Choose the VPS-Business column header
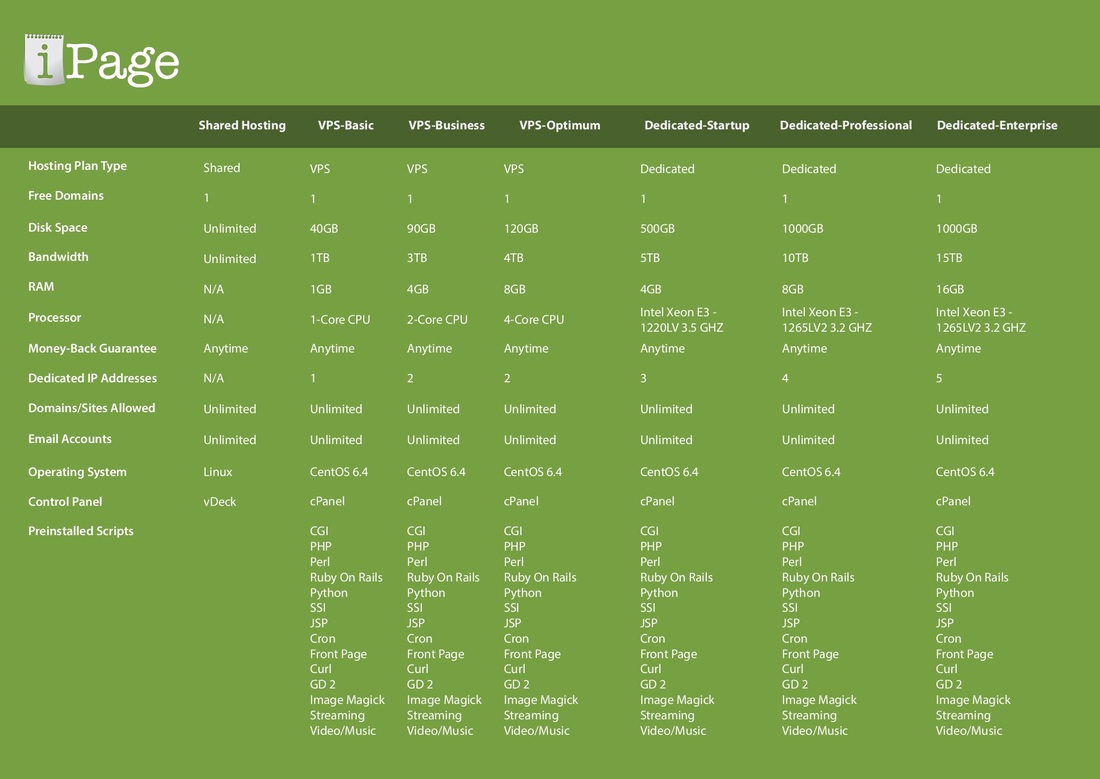Image resolution: width=1100 pixels, height=779 pixels. coord(446,126)
